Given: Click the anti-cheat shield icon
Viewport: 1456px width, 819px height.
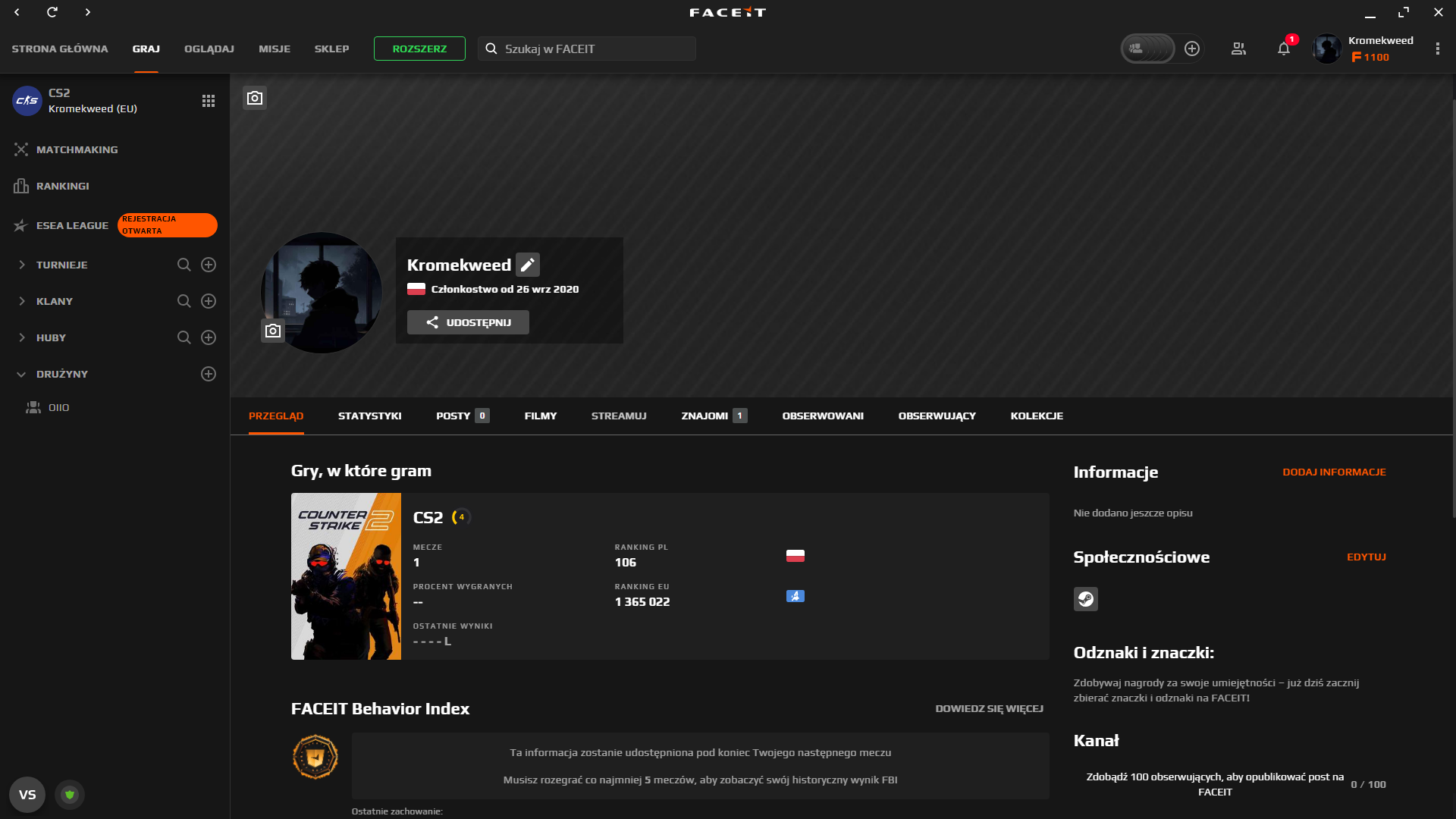Looking at the screenshot, I should pos(70,795).
